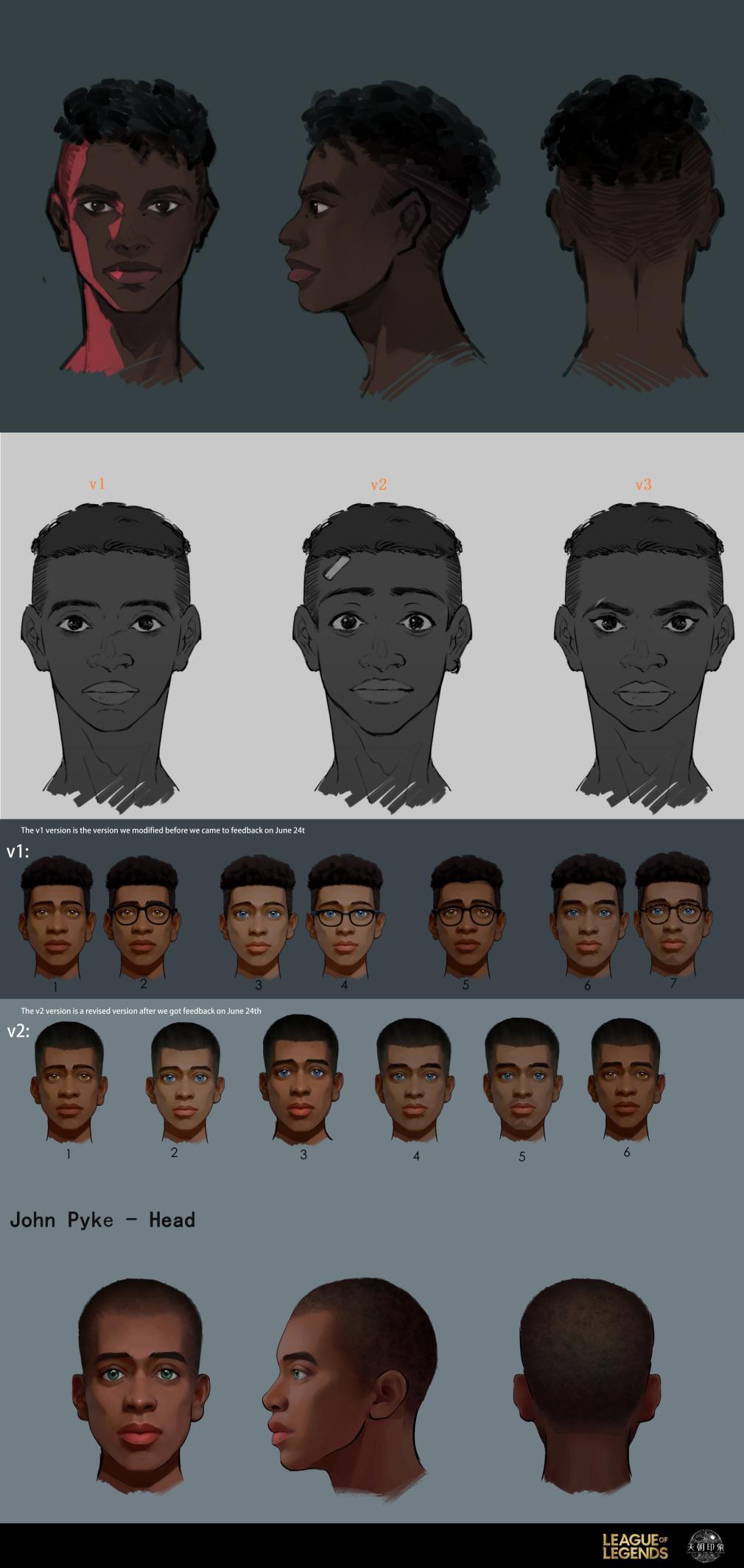Select v1 row head number 5
744x1568 pixels.
point(467,915)
